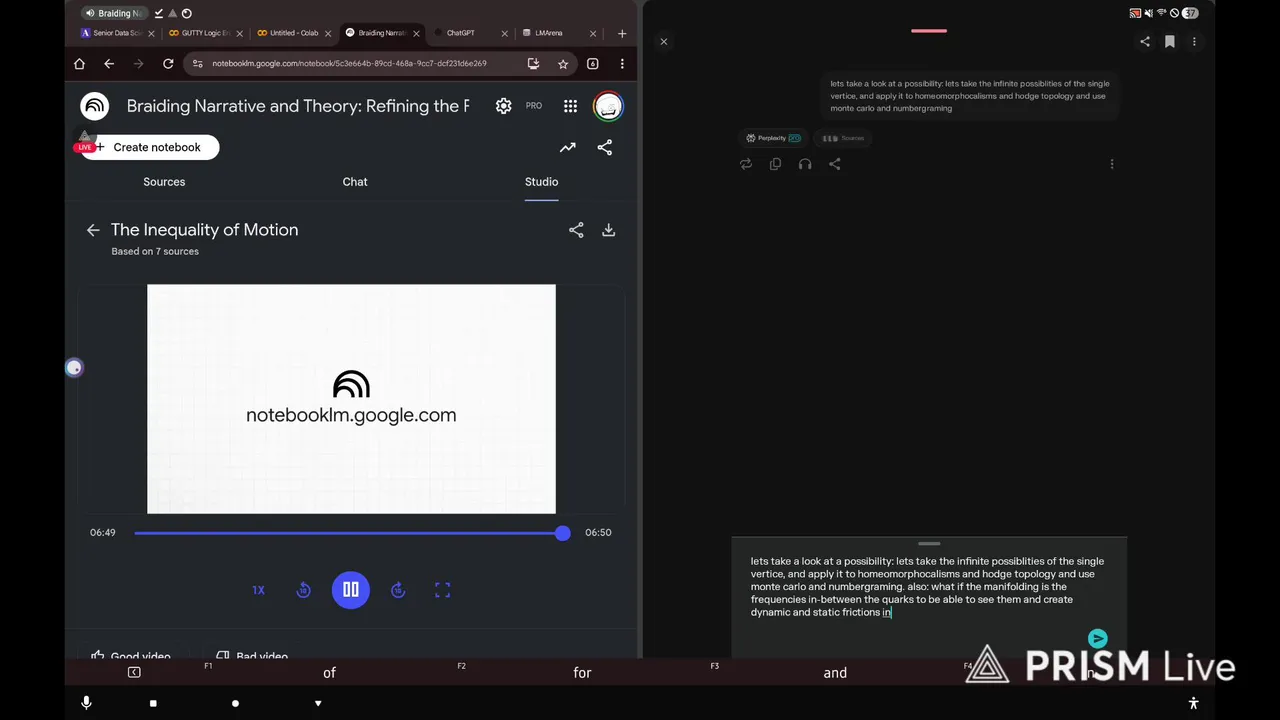Pause the video with the blue pause button
The width and height of the screenshot is (1280, 720).
coord(351,590)
